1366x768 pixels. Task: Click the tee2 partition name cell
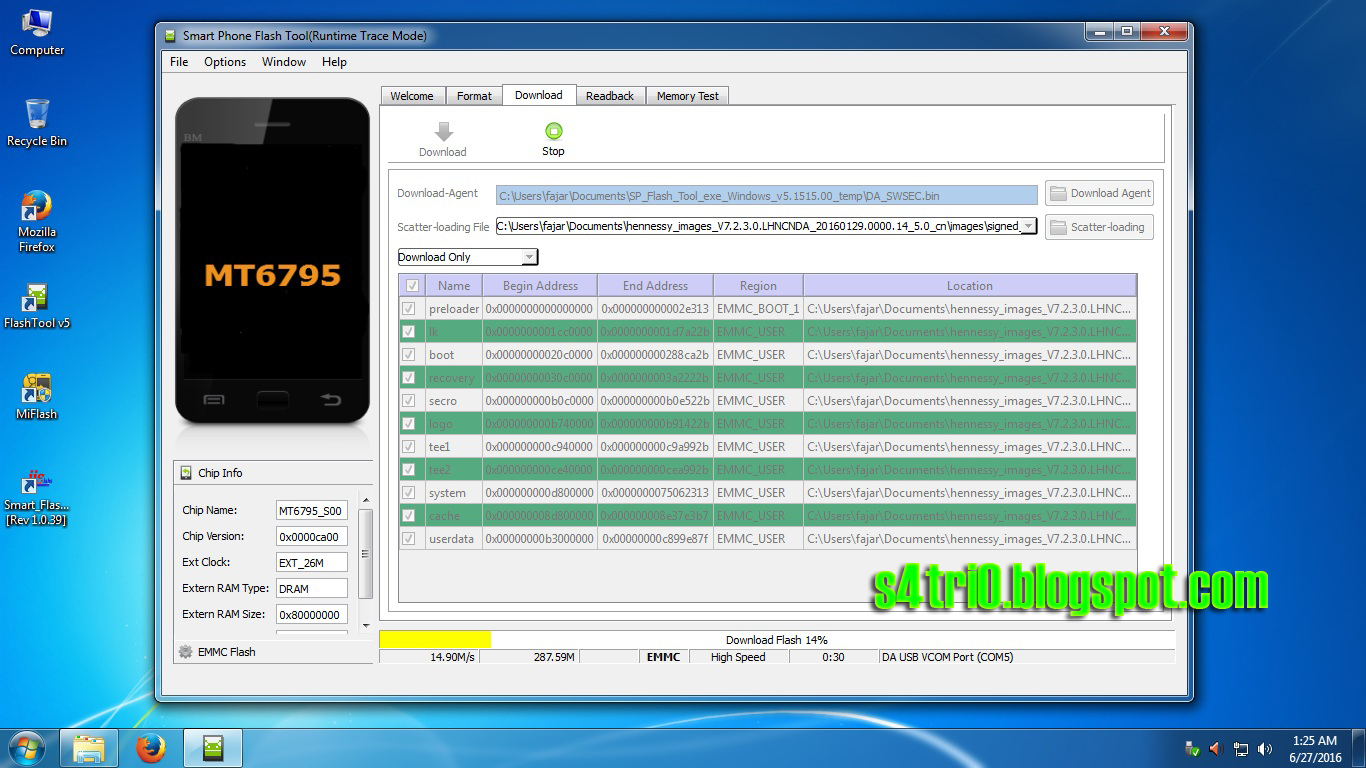click(x=454, y=470)
